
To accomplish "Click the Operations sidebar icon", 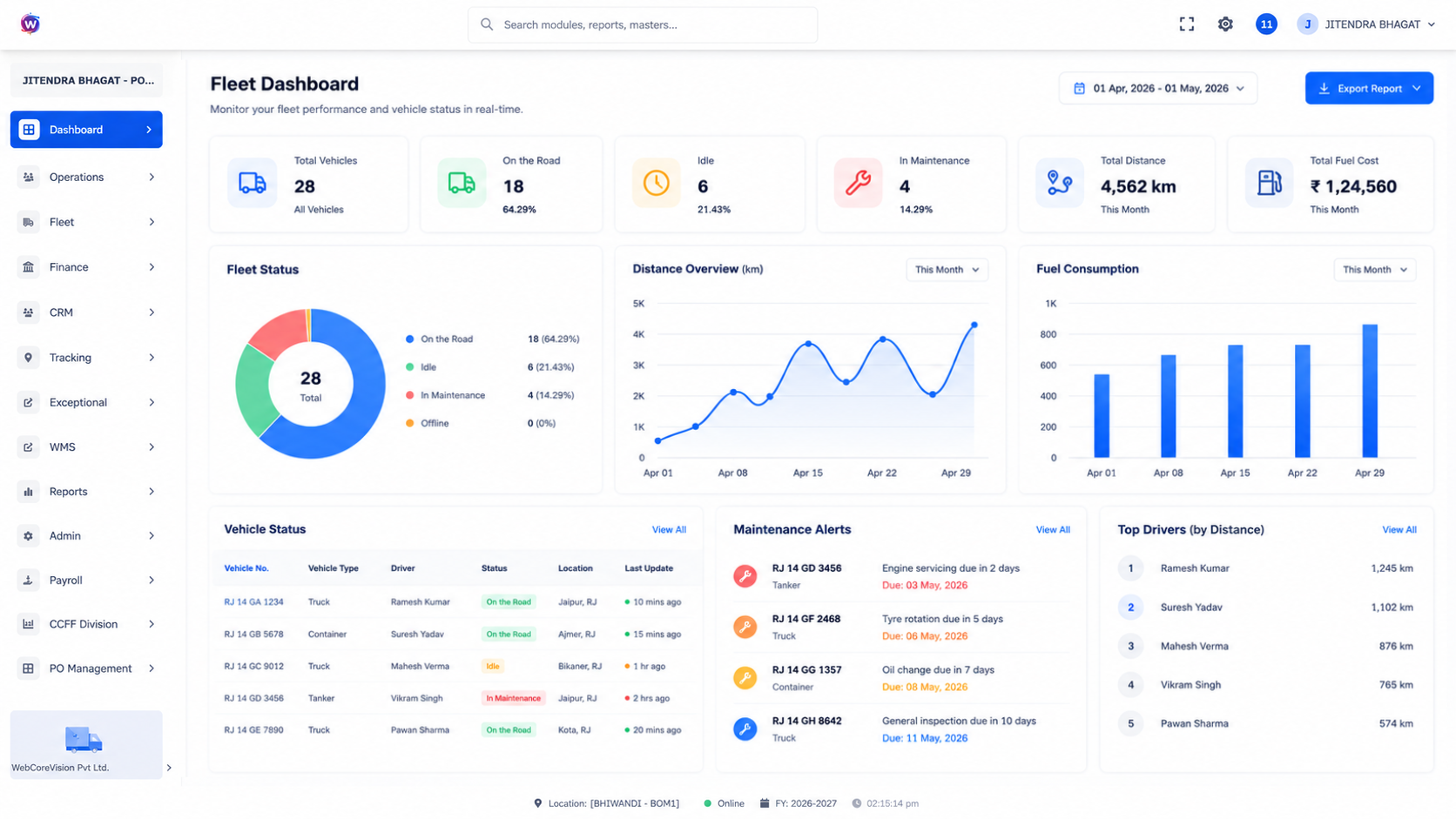I will (x=29, y=177).
